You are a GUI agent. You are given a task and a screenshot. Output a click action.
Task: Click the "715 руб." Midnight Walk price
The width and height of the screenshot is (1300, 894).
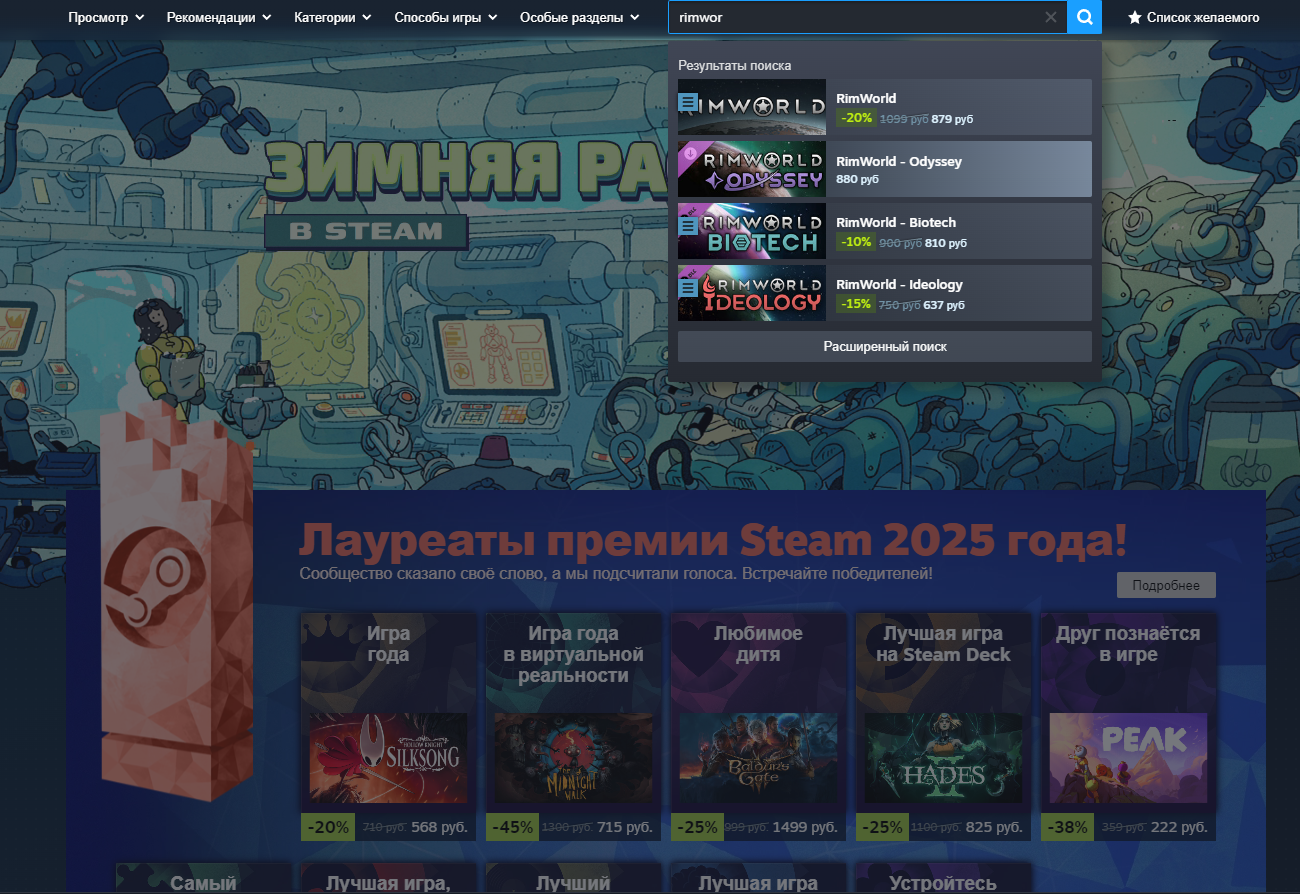click(625, 828)
